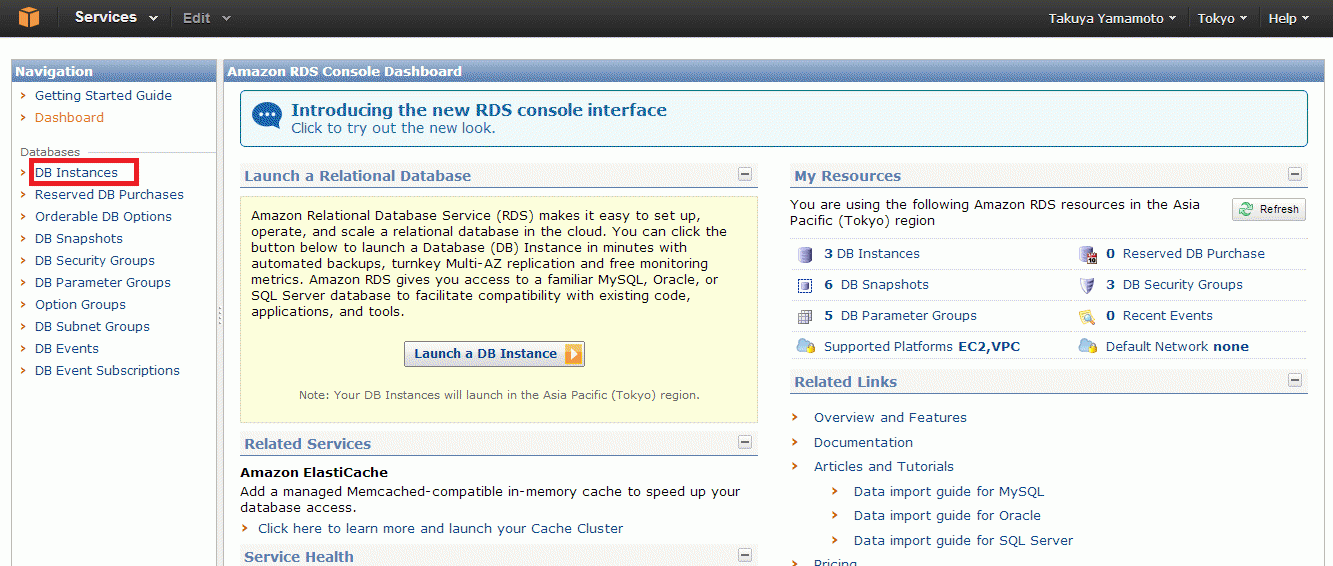Select Dashboard in navigation panel

[x=69, y=118]
